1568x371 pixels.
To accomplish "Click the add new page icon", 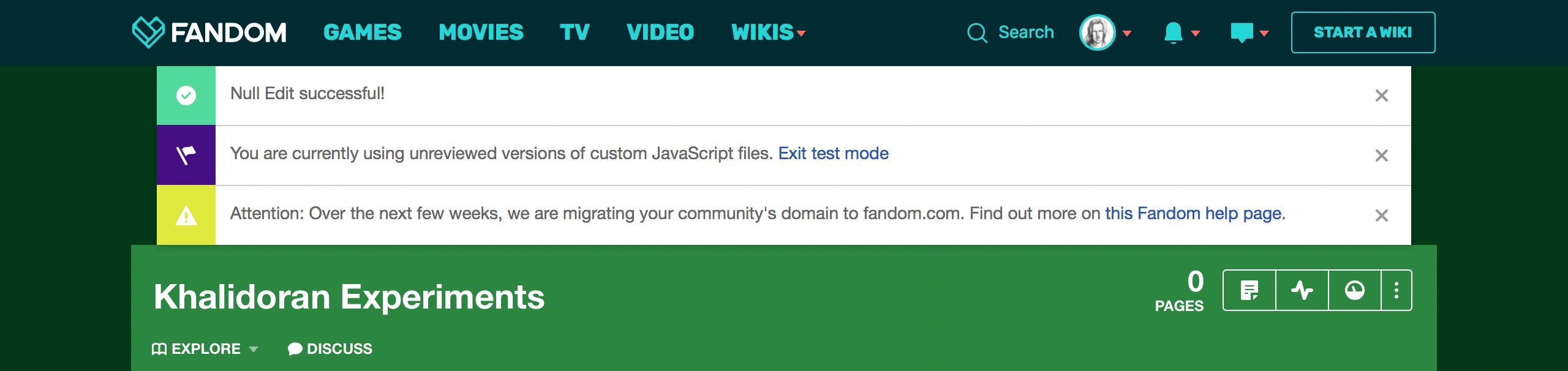I will click(1249, 290).
